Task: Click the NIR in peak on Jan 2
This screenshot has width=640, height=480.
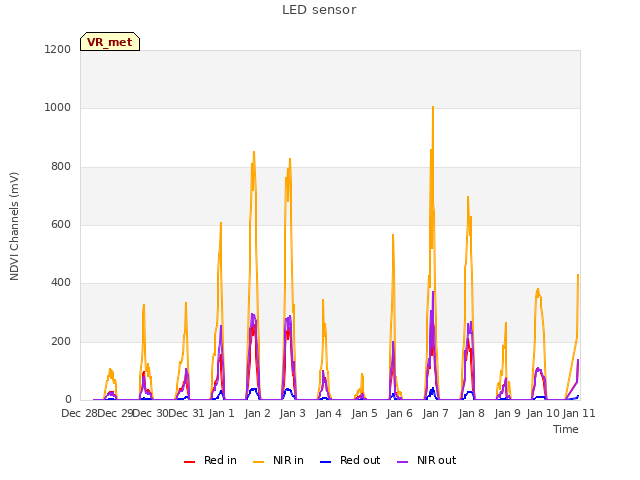Action: click(254, 152)
